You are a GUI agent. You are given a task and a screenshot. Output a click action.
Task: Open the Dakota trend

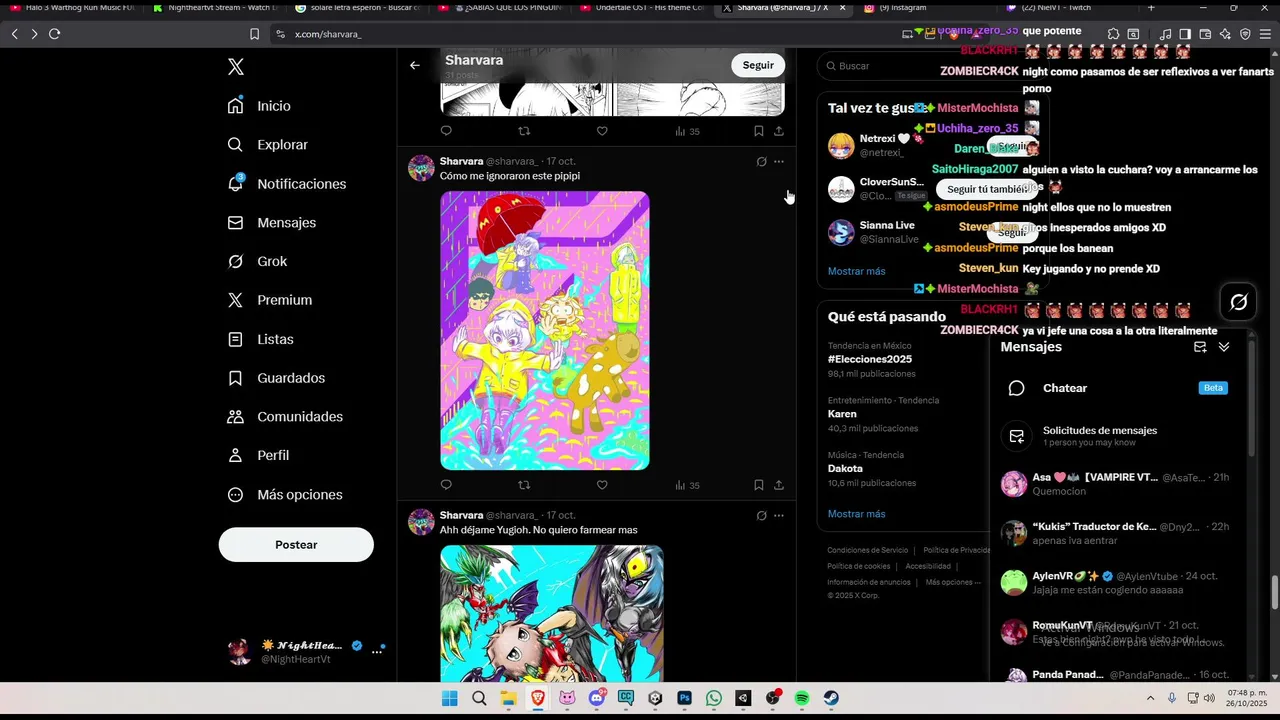(x=845, y=469)
